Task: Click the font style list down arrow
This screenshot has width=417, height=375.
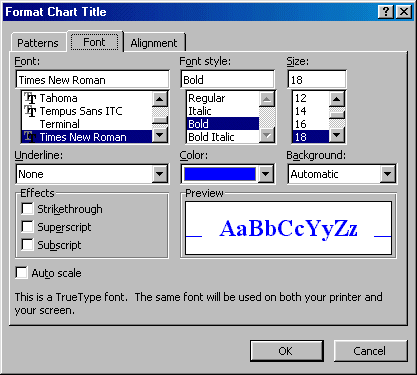Action: [x=267, y=135]
